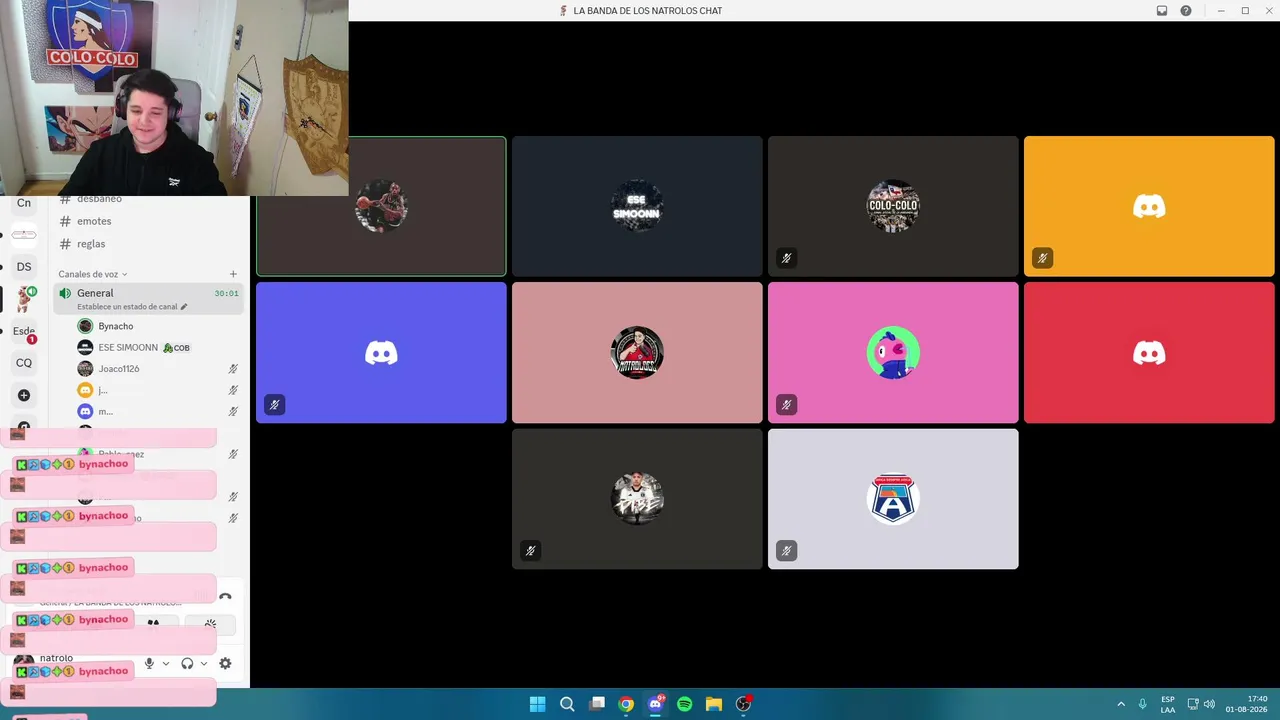Open the Esde server with notification badge

[24, 331]
